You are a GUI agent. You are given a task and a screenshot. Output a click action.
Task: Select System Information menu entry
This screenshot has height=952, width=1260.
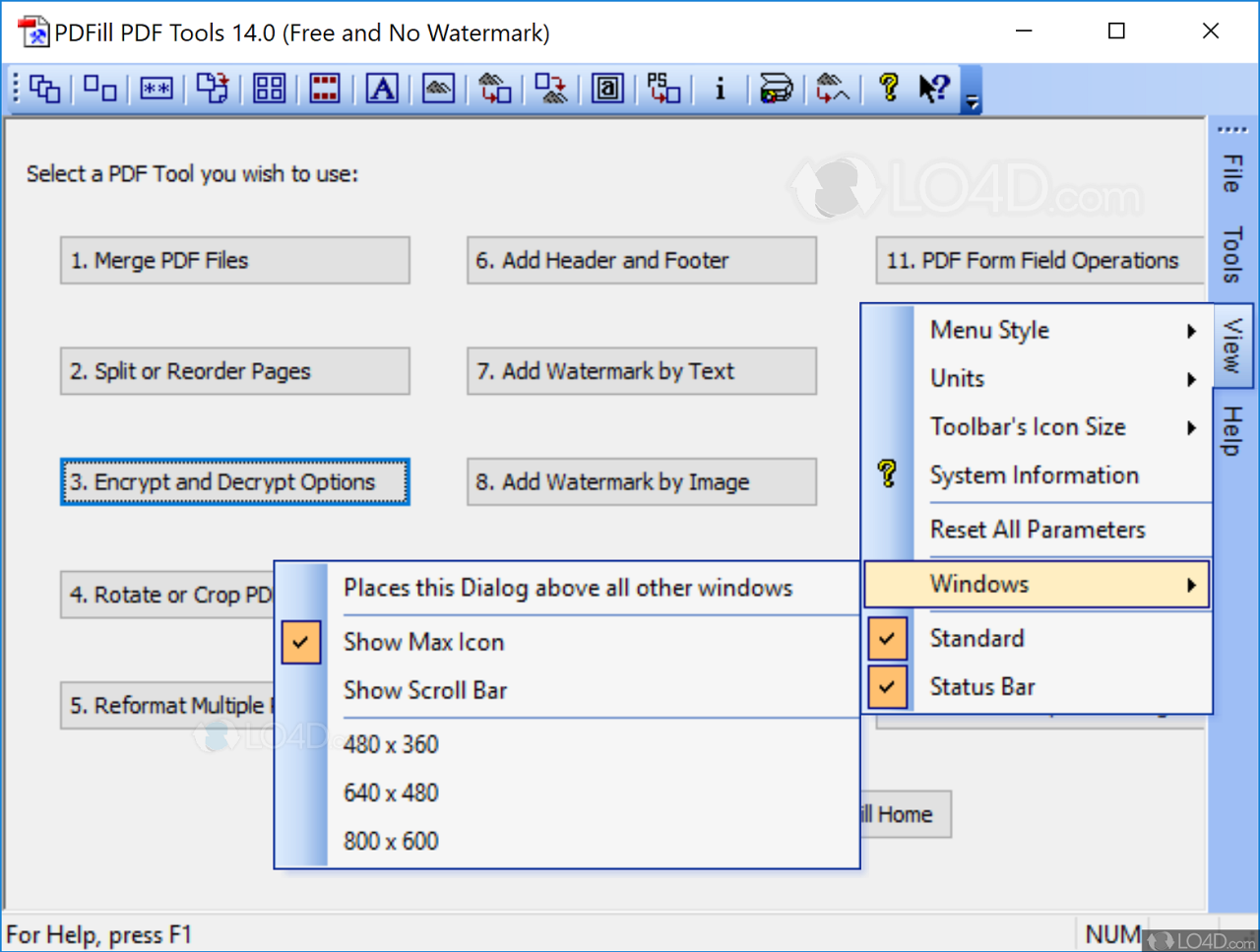click(x=1037, y=475)
